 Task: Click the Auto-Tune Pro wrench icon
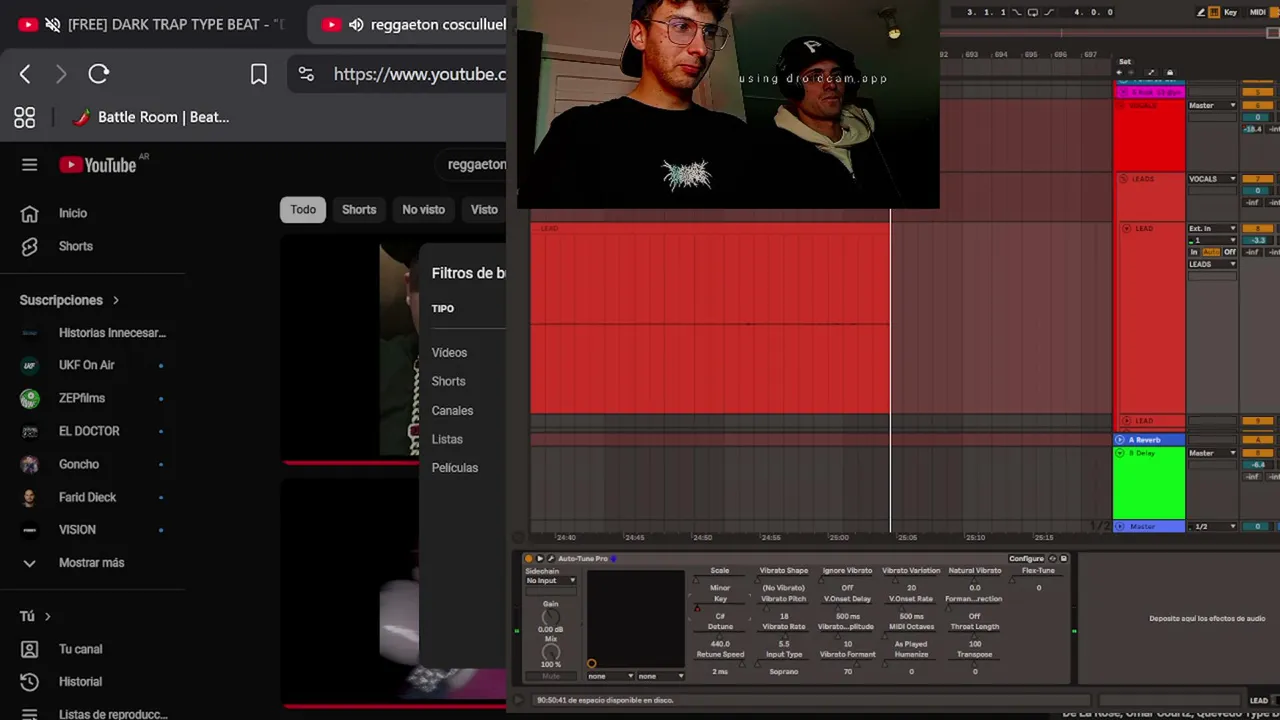click(x=550, y=559)
